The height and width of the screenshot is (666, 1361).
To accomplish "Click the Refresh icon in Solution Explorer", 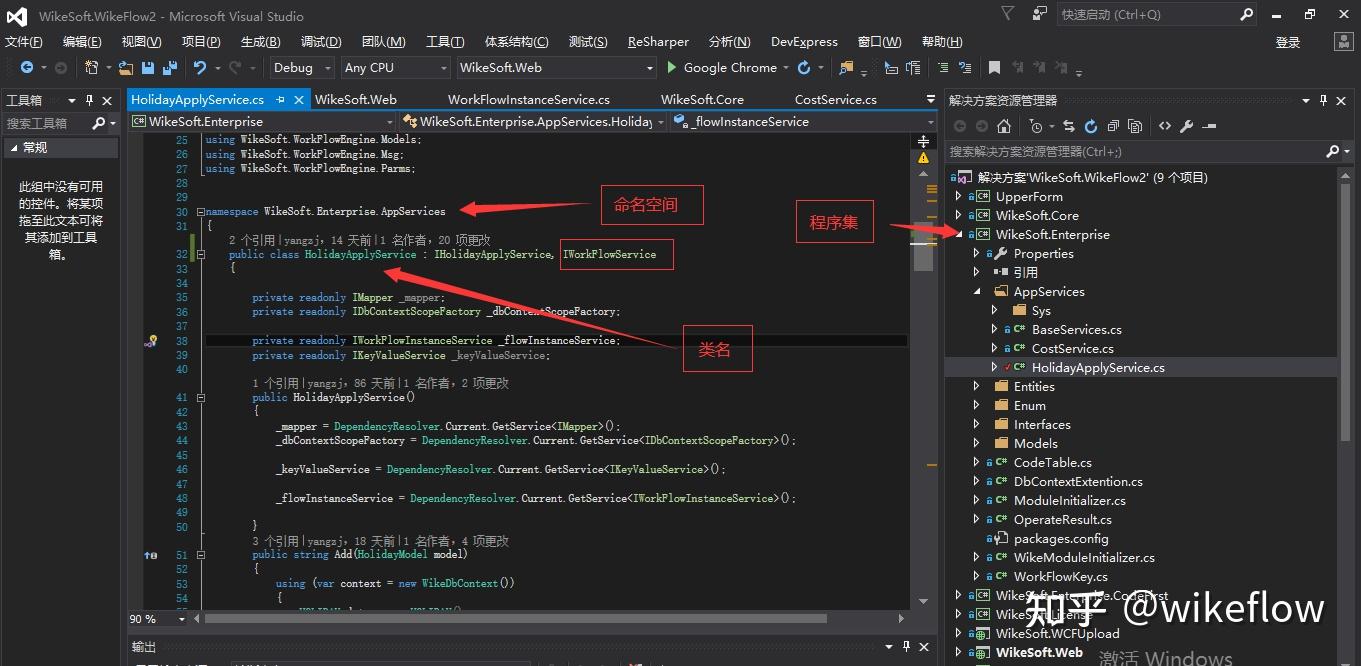I will 1092,125.
